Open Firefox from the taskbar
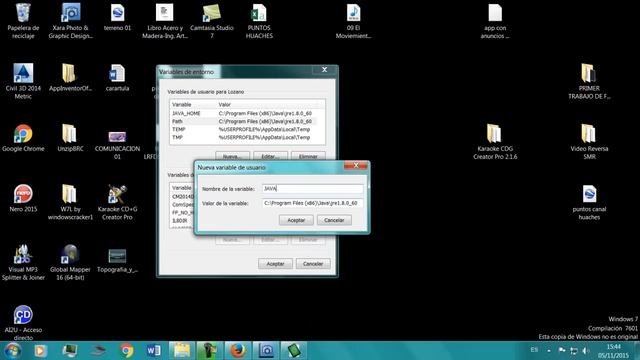 coord(238,351)
